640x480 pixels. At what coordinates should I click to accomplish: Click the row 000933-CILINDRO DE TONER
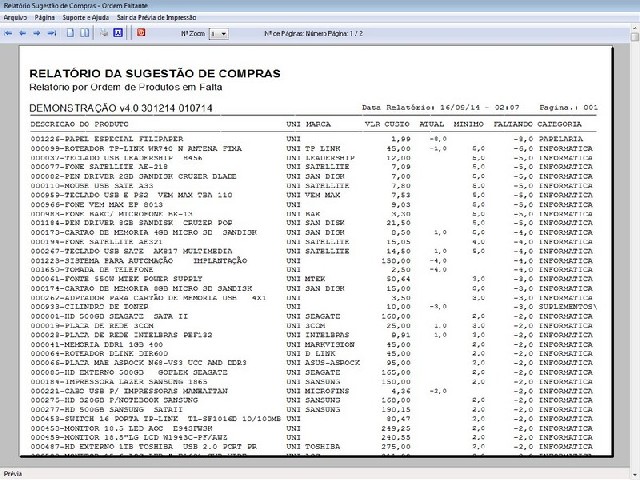(x=313, y=307)
